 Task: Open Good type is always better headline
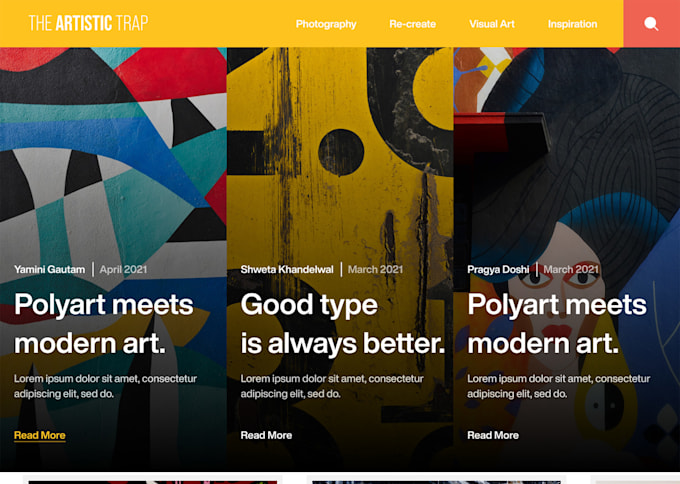tap(343, 324)
